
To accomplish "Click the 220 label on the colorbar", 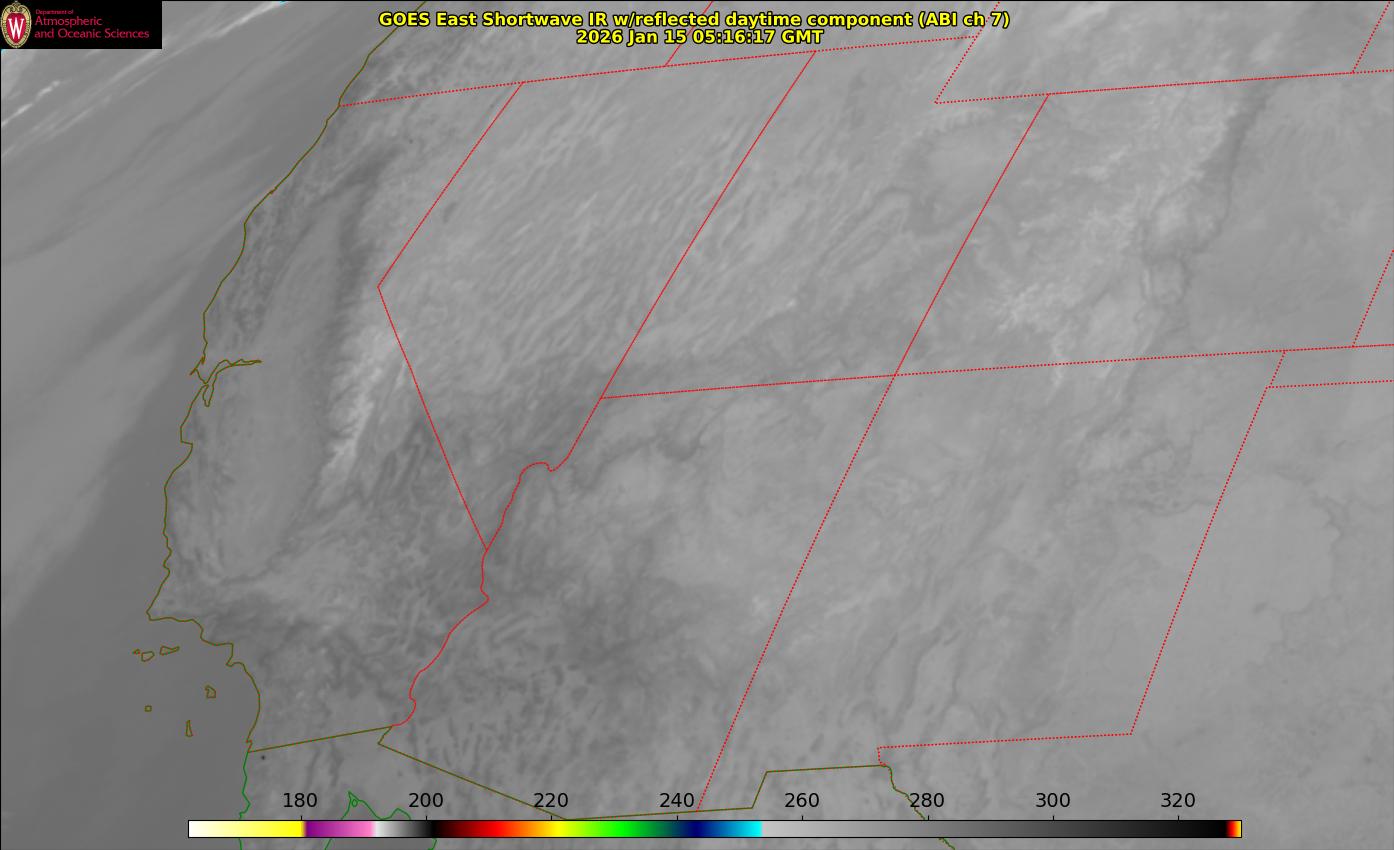I will click(551, 800).
